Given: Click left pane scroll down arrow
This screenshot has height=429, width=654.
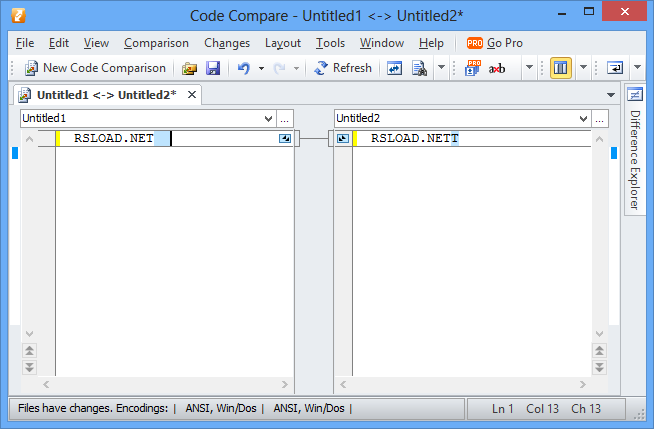Looking at the screenshot, I should tap(29, 334).
